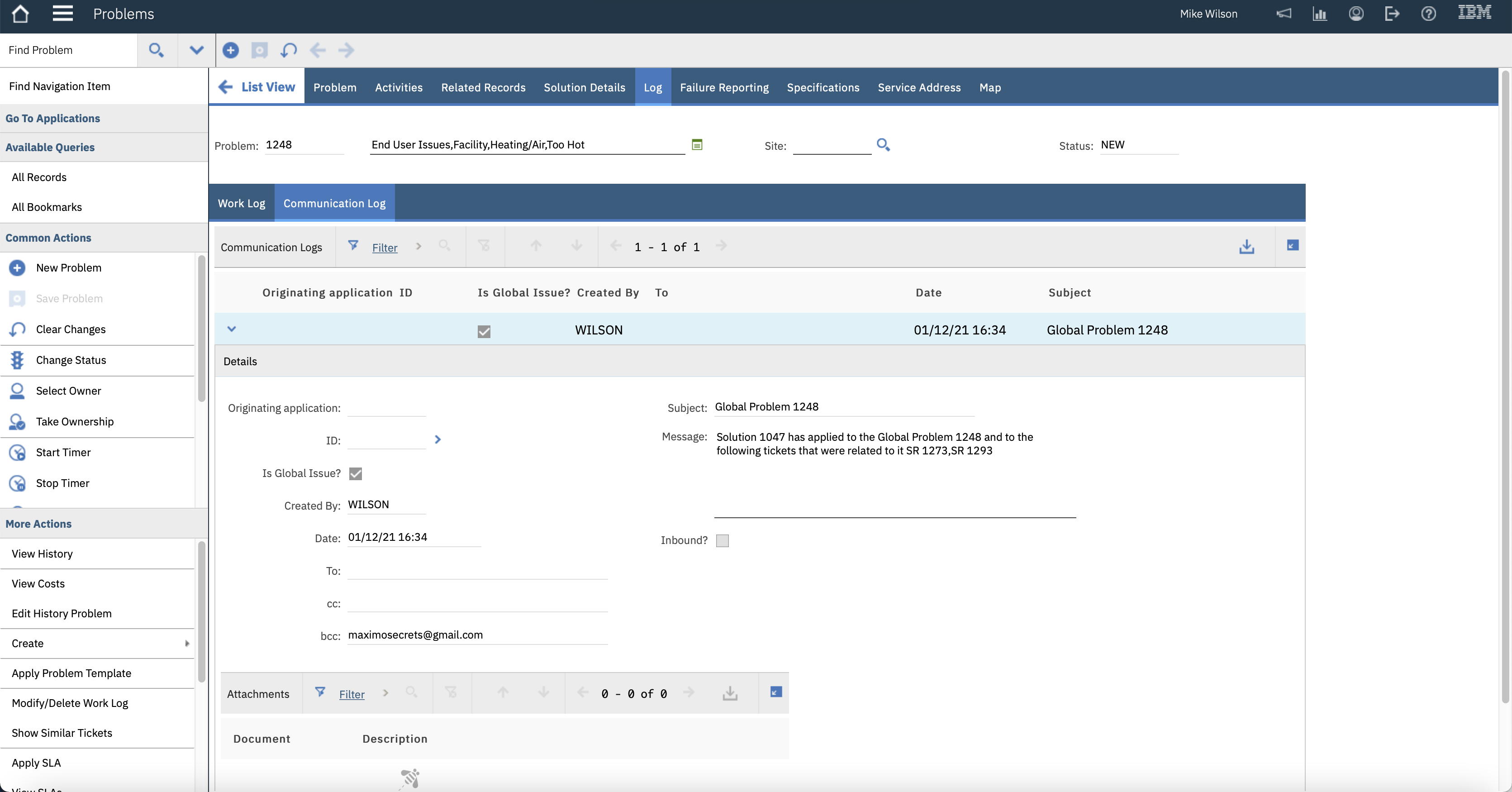Open the hamburger navigation menu
1512x792 pixels.
tap(62, 14)
